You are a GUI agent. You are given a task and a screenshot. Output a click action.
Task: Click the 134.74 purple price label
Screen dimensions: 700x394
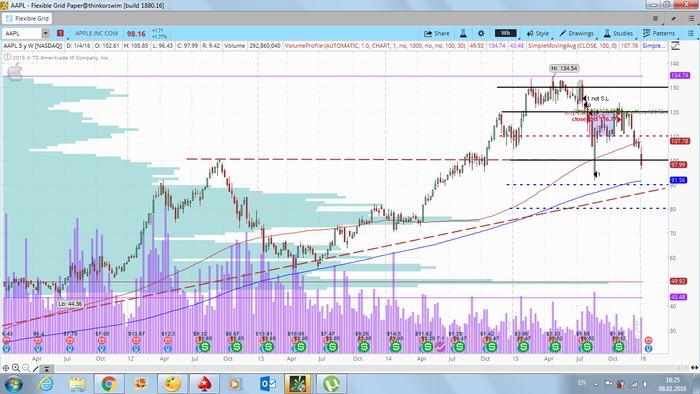pos(679,75)
